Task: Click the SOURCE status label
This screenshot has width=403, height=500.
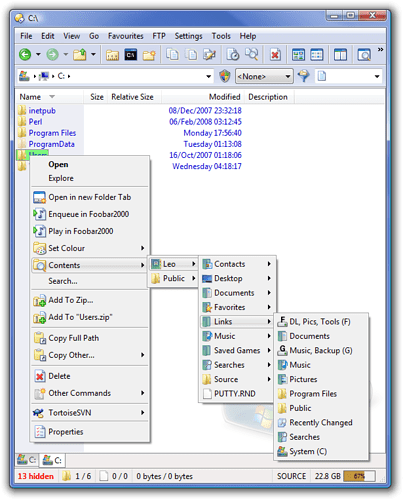Action: (x=291, y=476)
